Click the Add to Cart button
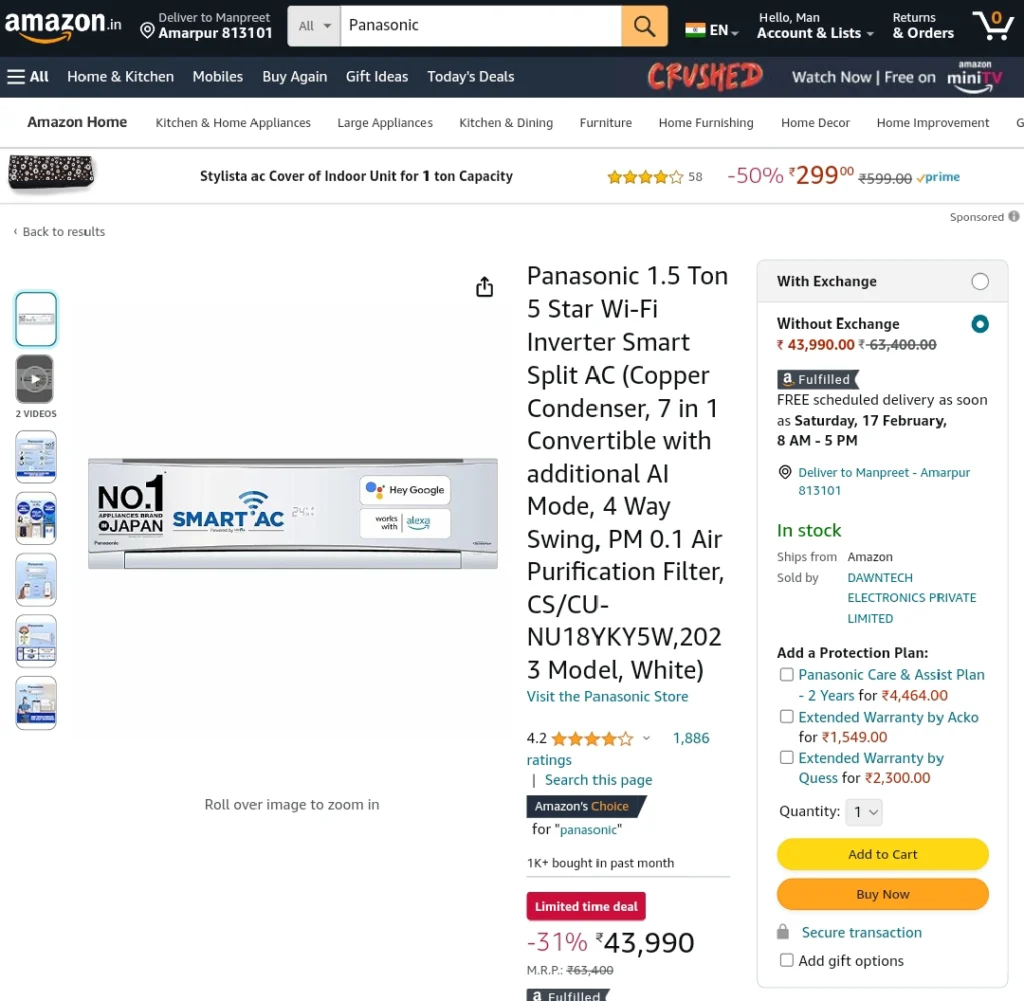The height and width of the screenshot is (1001, 1024). (x=882, y=854)
